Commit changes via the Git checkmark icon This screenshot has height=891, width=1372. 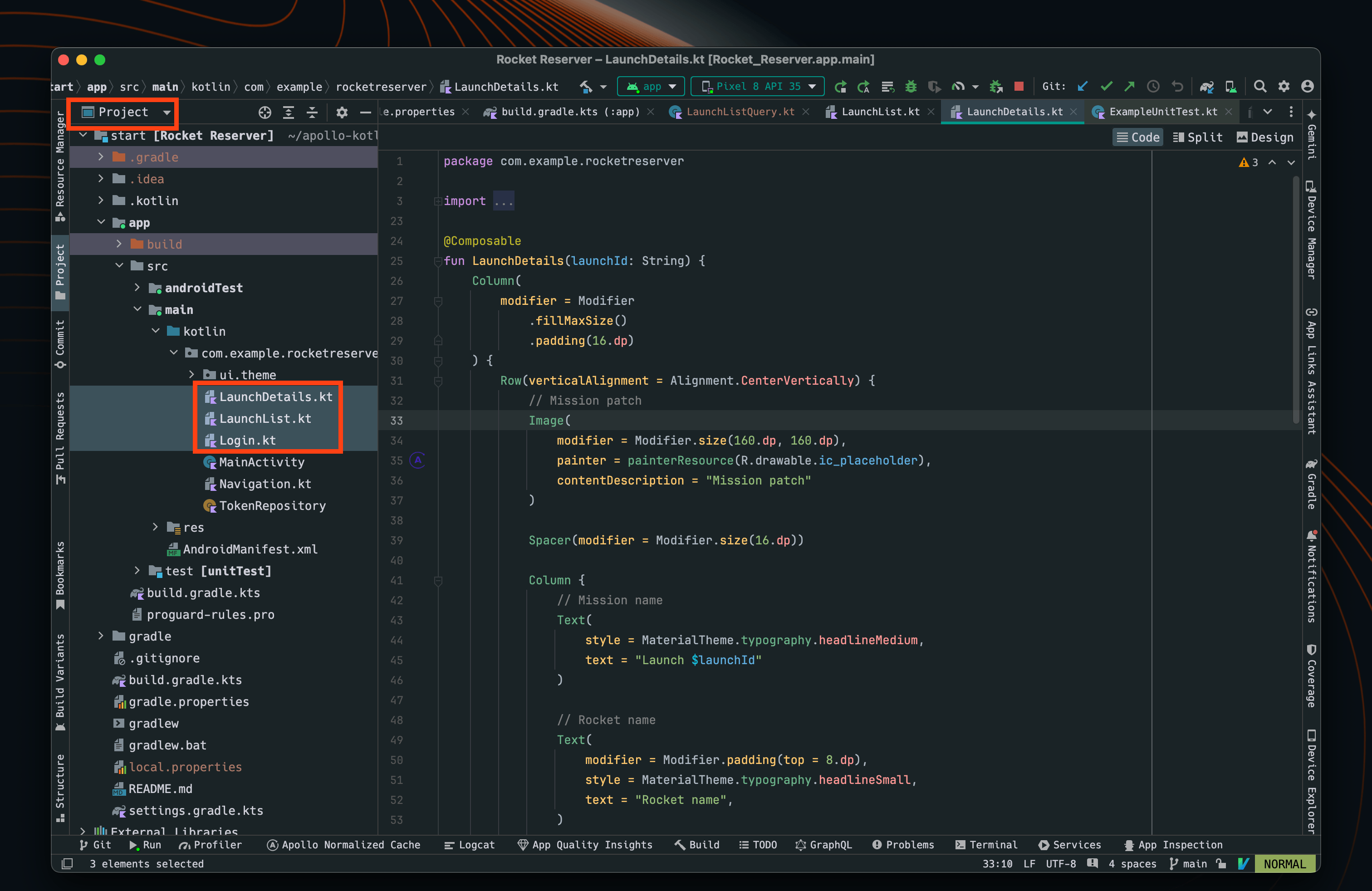click(x=1106, y=87)
